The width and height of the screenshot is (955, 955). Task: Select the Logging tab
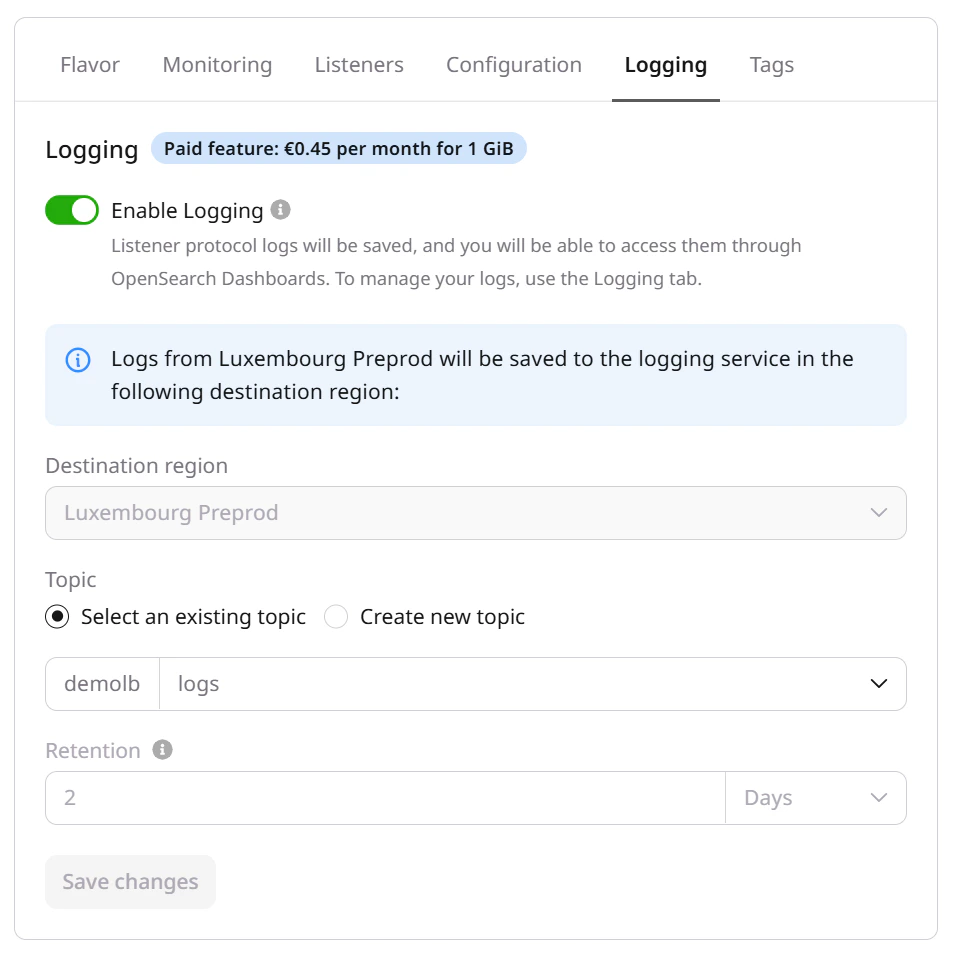[x=665, y=64]
